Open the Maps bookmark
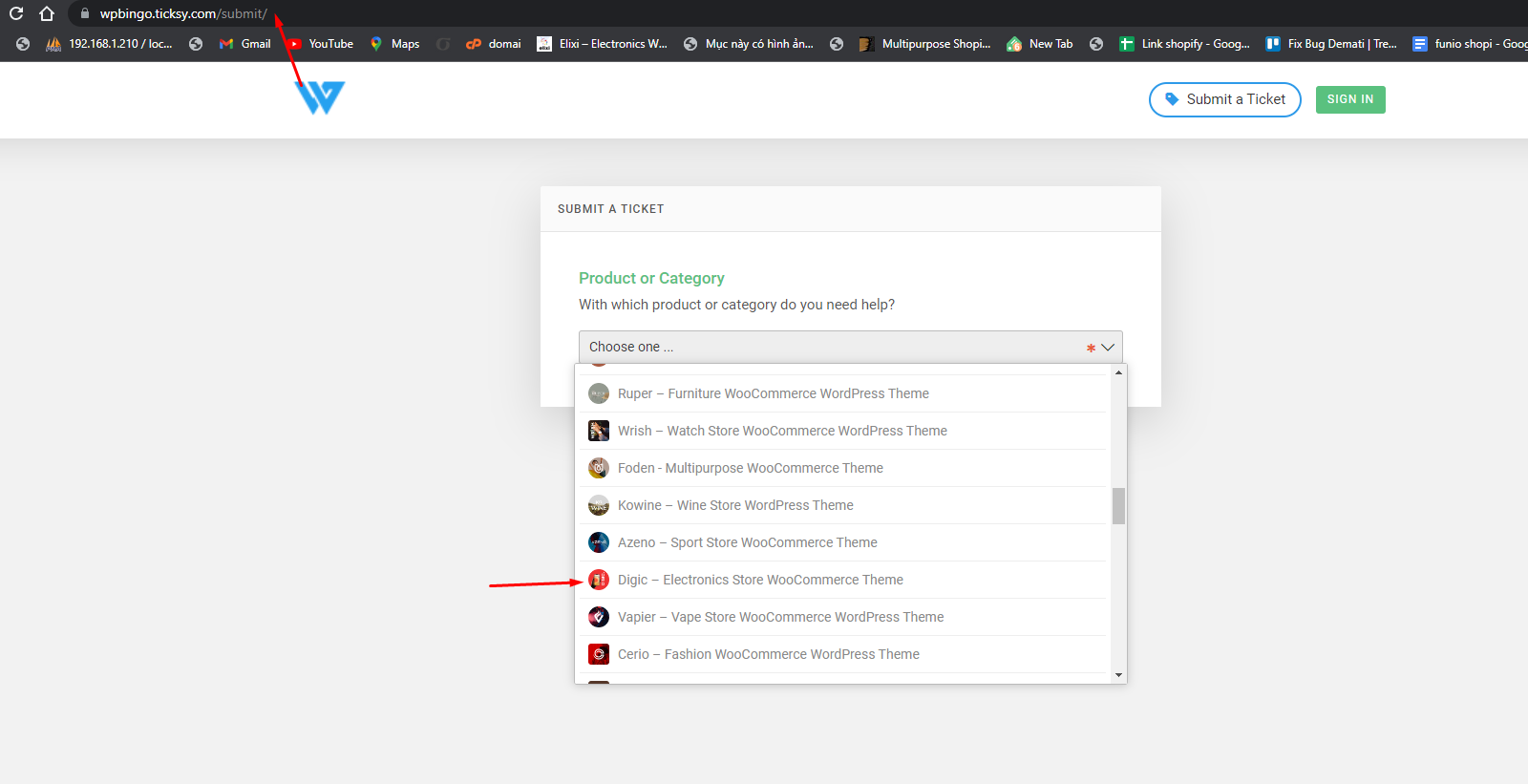Screen dimensions: 1528x784 pyautogui.click(x=394, y=44)
